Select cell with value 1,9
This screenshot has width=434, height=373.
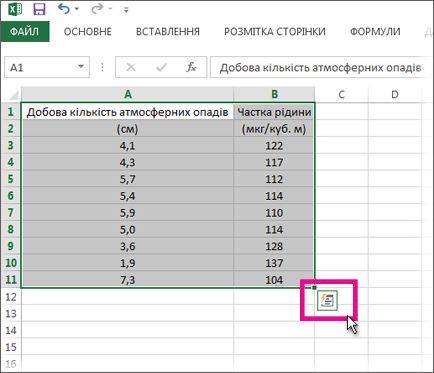click(128, 263)
